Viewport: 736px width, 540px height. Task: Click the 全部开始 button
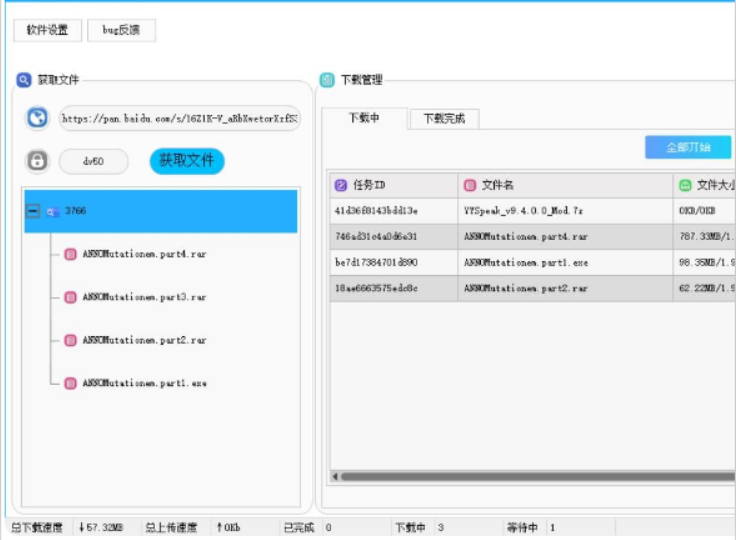[688, 147]
